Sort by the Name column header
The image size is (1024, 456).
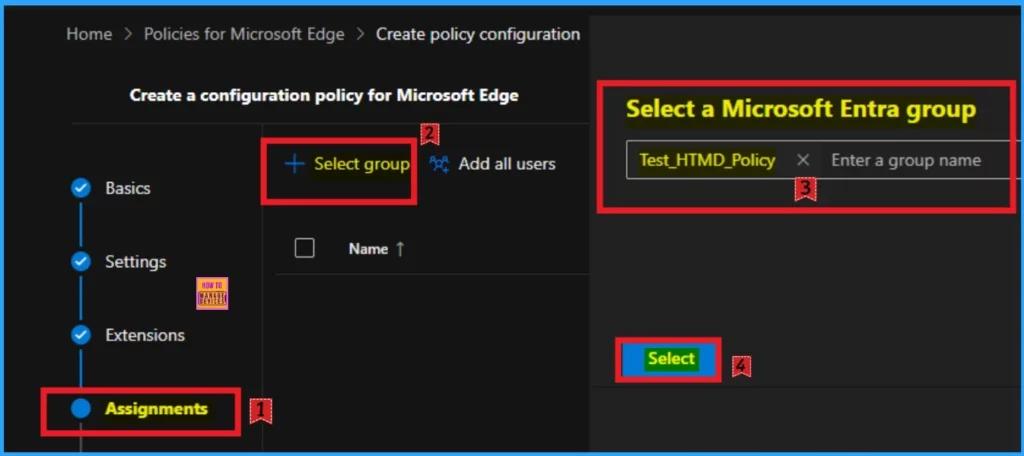click(368, 249)
